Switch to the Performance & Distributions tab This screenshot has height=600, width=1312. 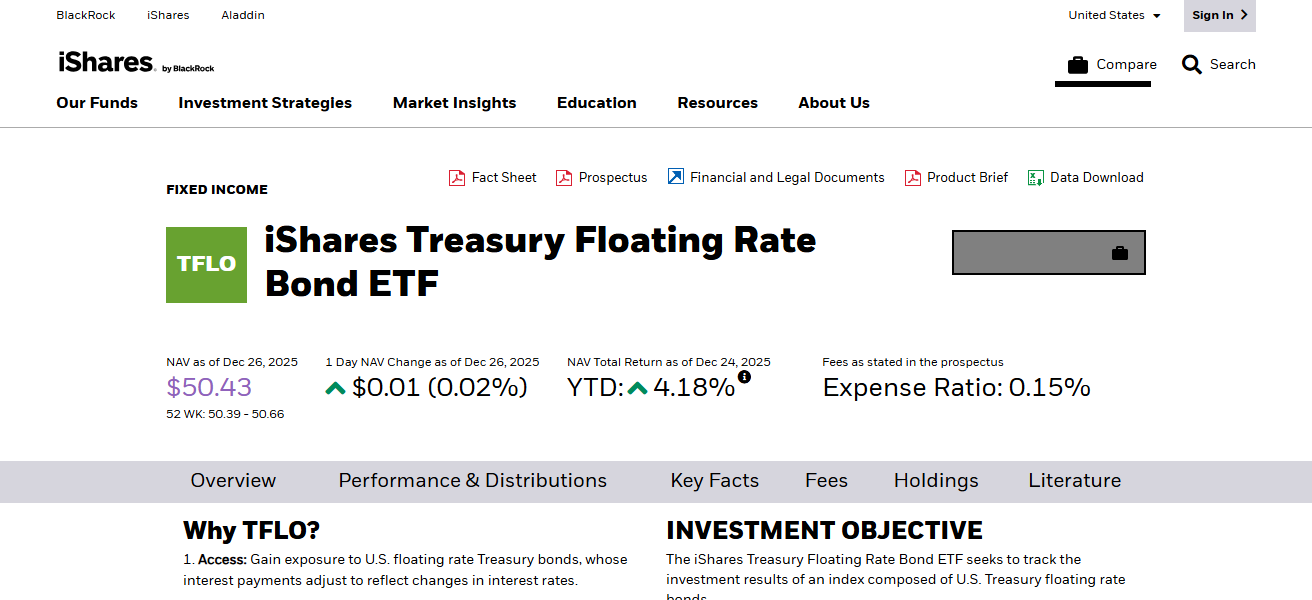[472, 481]
